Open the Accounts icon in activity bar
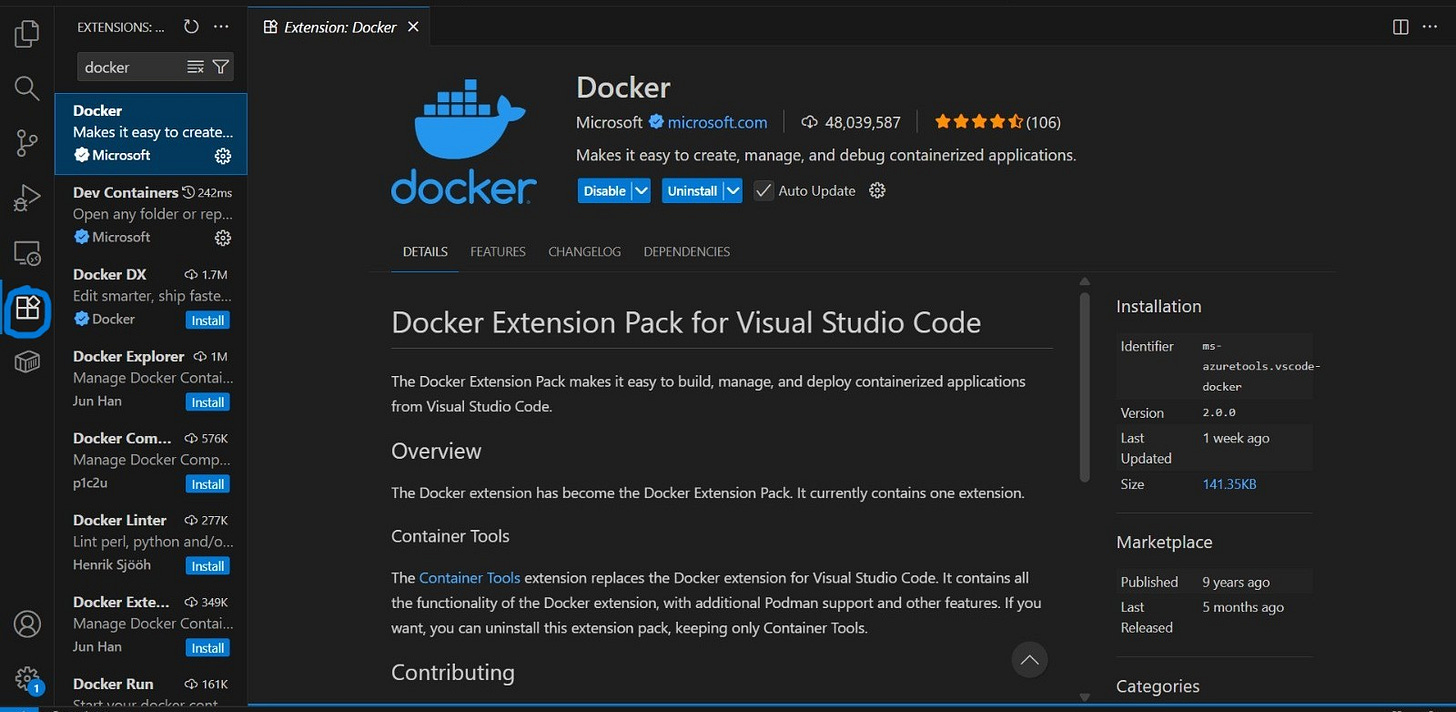Image resolution: width=1456 pixels, height=712 pixels. (x=27, y=624)
